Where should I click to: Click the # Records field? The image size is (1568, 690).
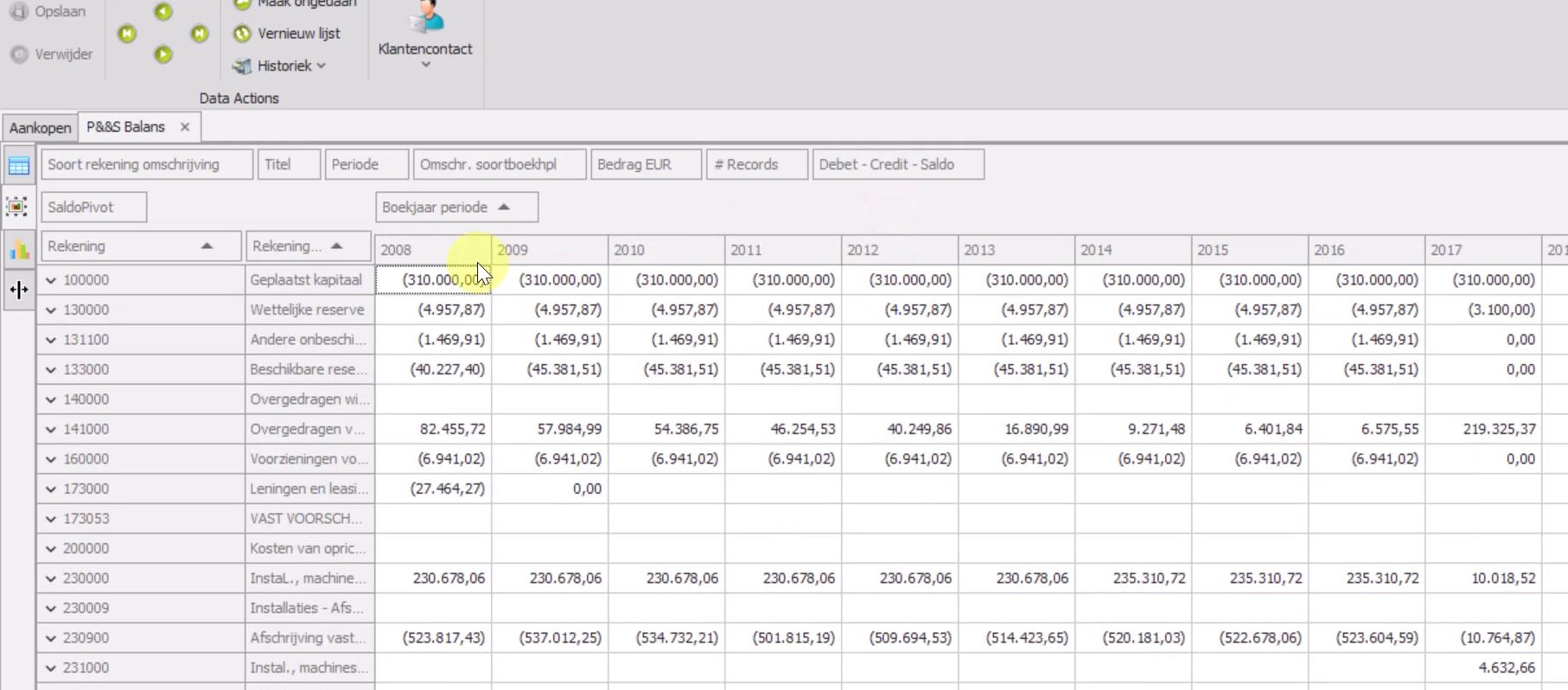(x=757, y=164)
